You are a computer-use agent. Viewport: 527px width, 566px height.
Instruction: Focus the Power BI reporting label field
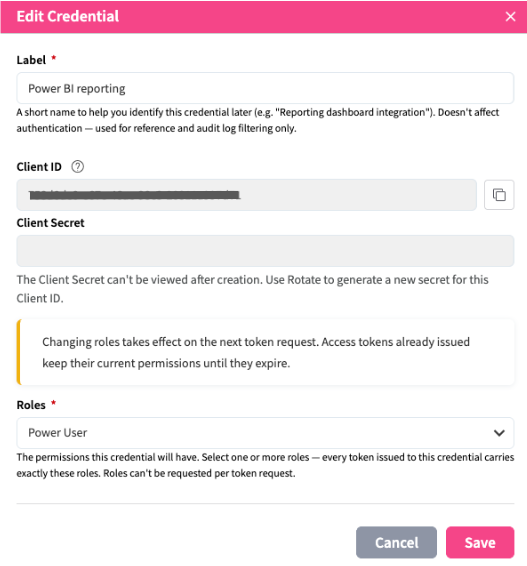pyautogui.click(x=265, y=88)
